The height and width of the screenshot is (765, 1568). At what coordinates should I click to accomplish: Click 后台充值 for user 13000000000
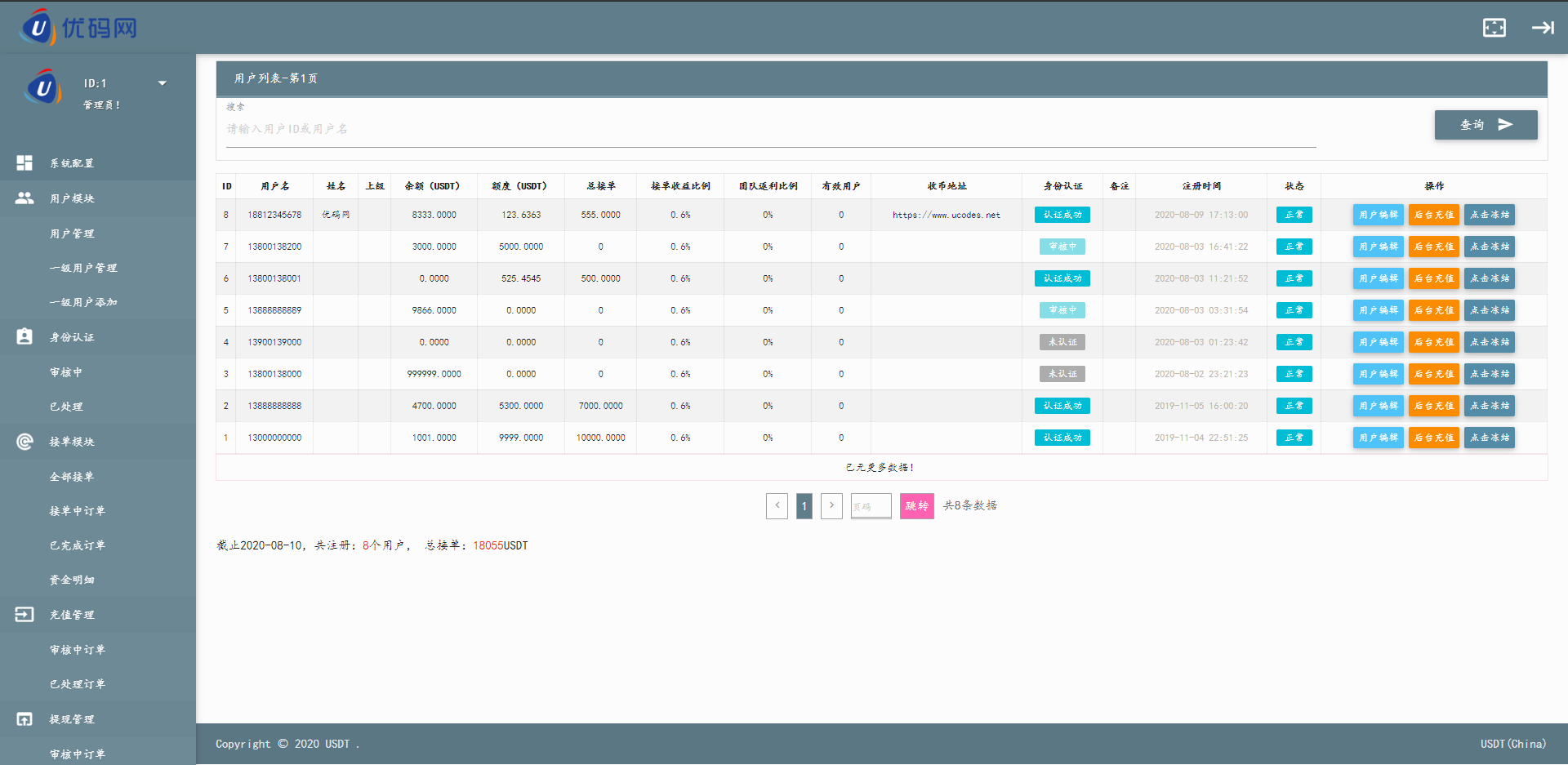click(x=1433, y=438)
